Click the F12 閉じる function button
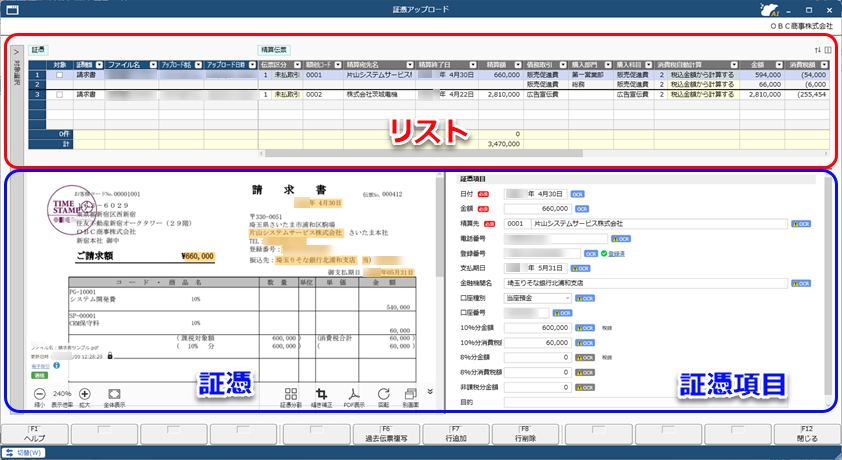Screen dimensions: 842x460 [807, 434]
